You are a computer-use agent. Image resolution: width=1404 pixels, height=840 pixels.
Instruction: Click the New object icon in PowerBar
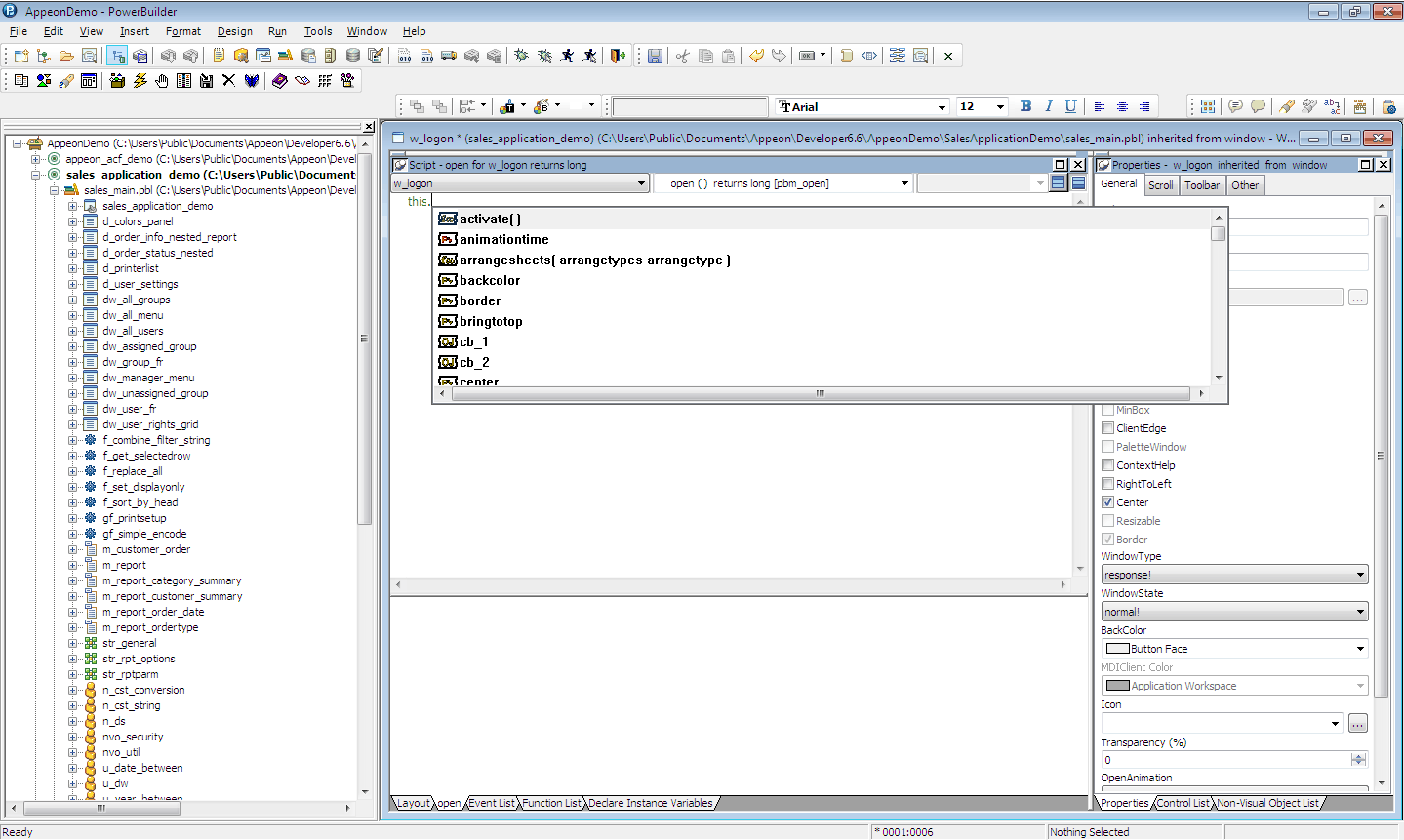21,56
